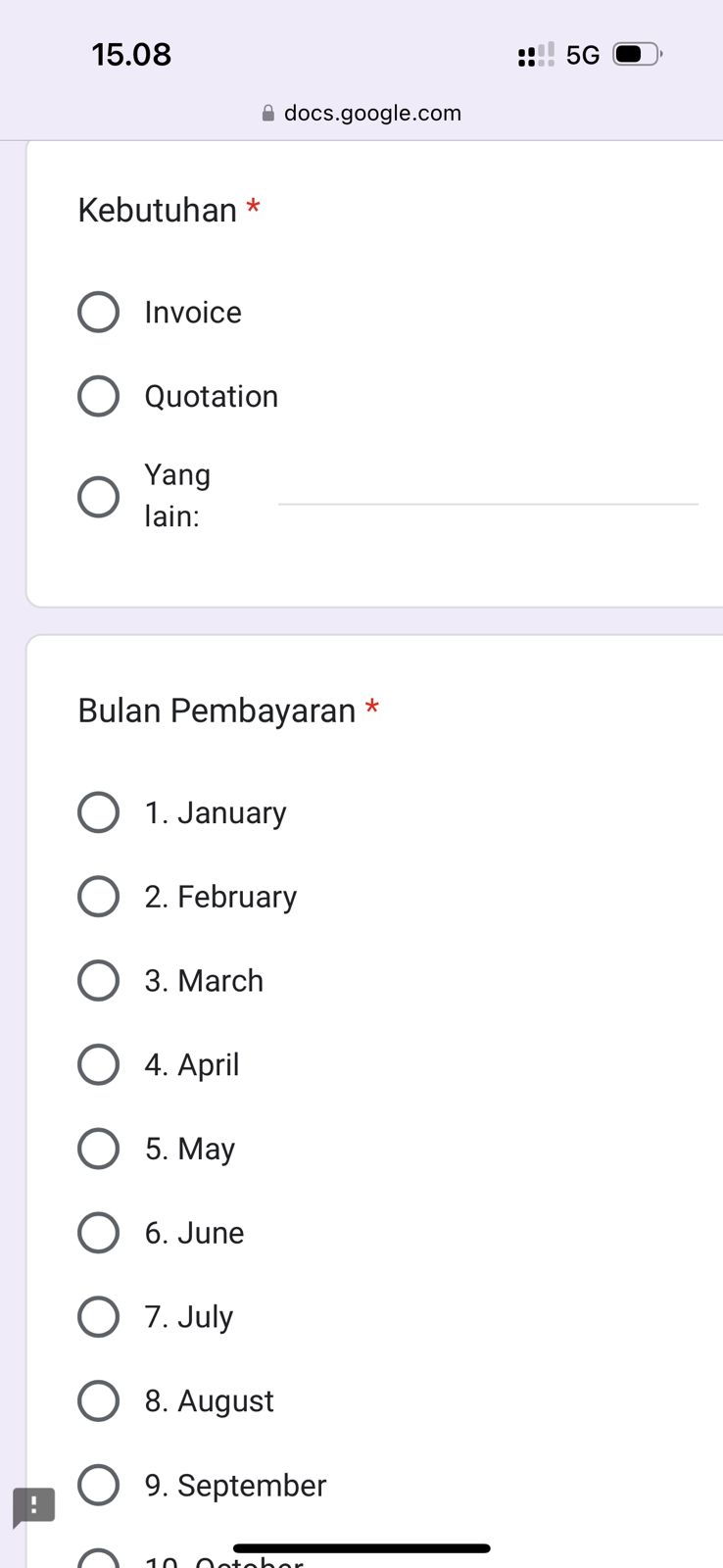The image size is (723, 1568).
Task: Pick the May radio option
Action: (98, 1149)
